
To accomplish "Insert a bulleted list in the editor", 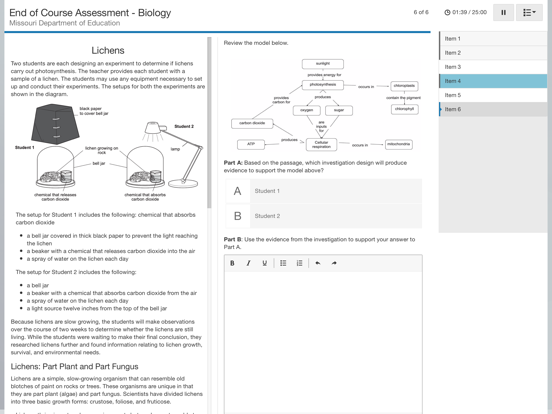I will click(283, 263).
